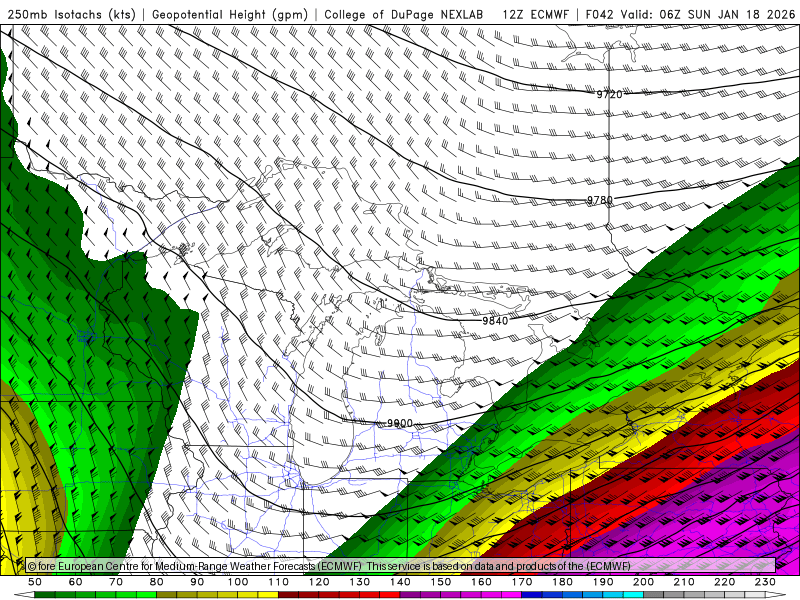The width and height of the screenshot is (800, 600).
Task: Click the 130 value on the color scale
Action: tap(360, 582)
